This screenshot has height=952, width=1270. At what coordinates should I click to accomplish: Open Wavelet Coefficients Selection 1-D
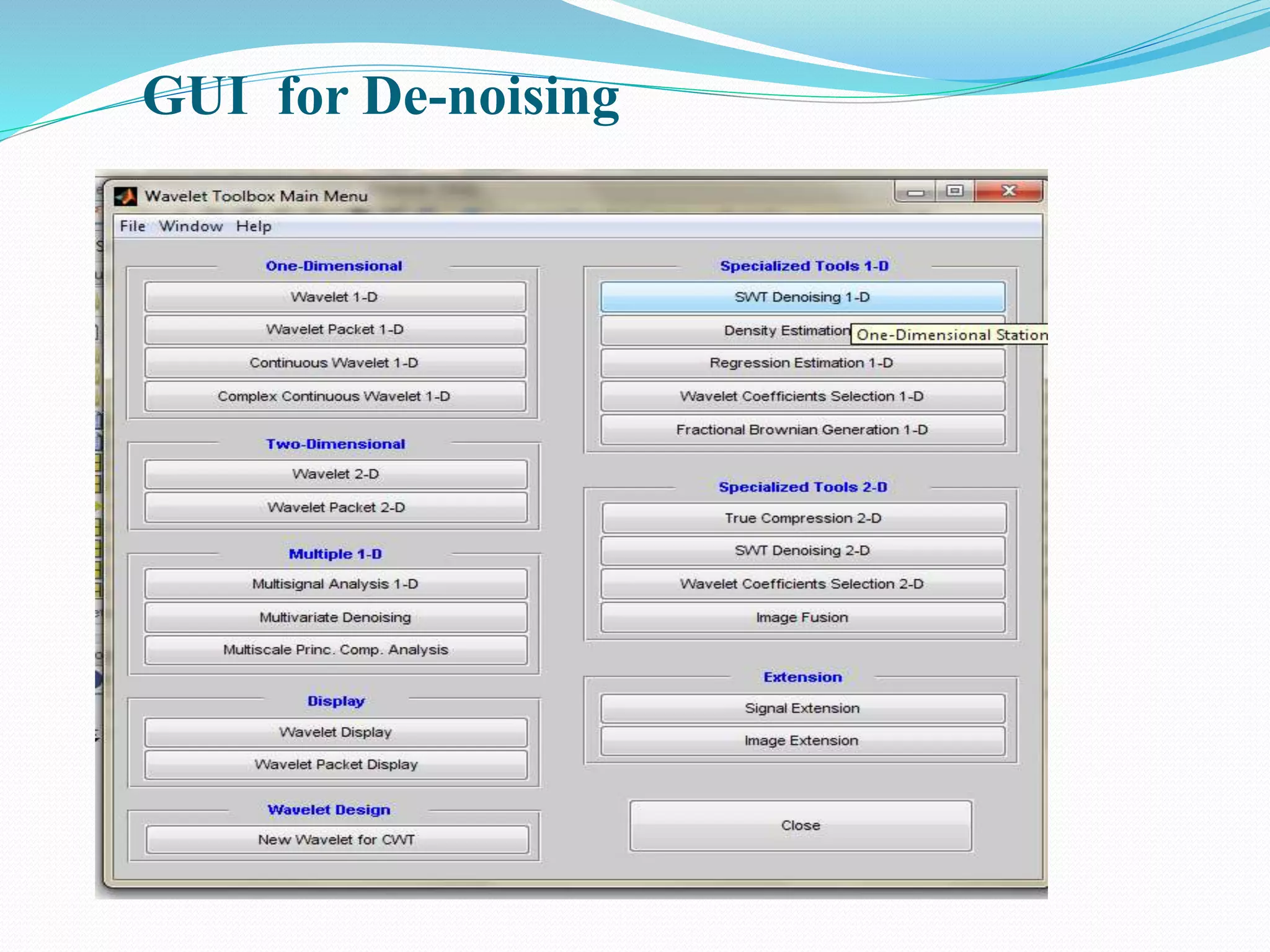click(802, 396)
